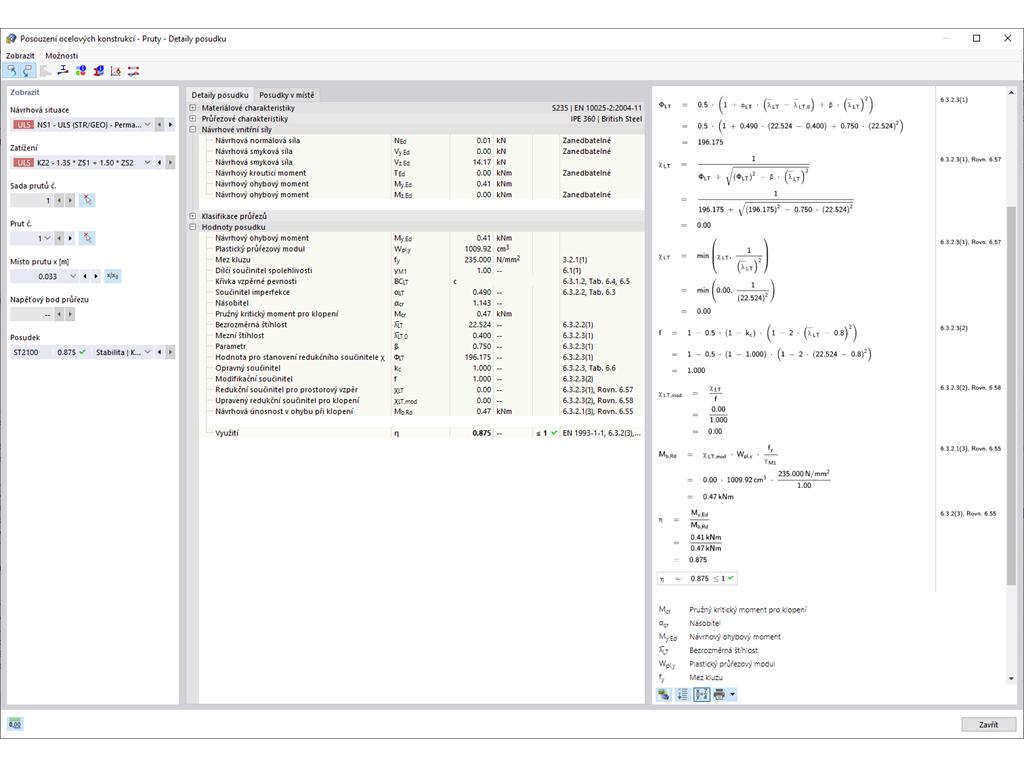The image size is (1024, 768).
Task: Select Pružný kritický moment pro klopení row
Action: 422,313
